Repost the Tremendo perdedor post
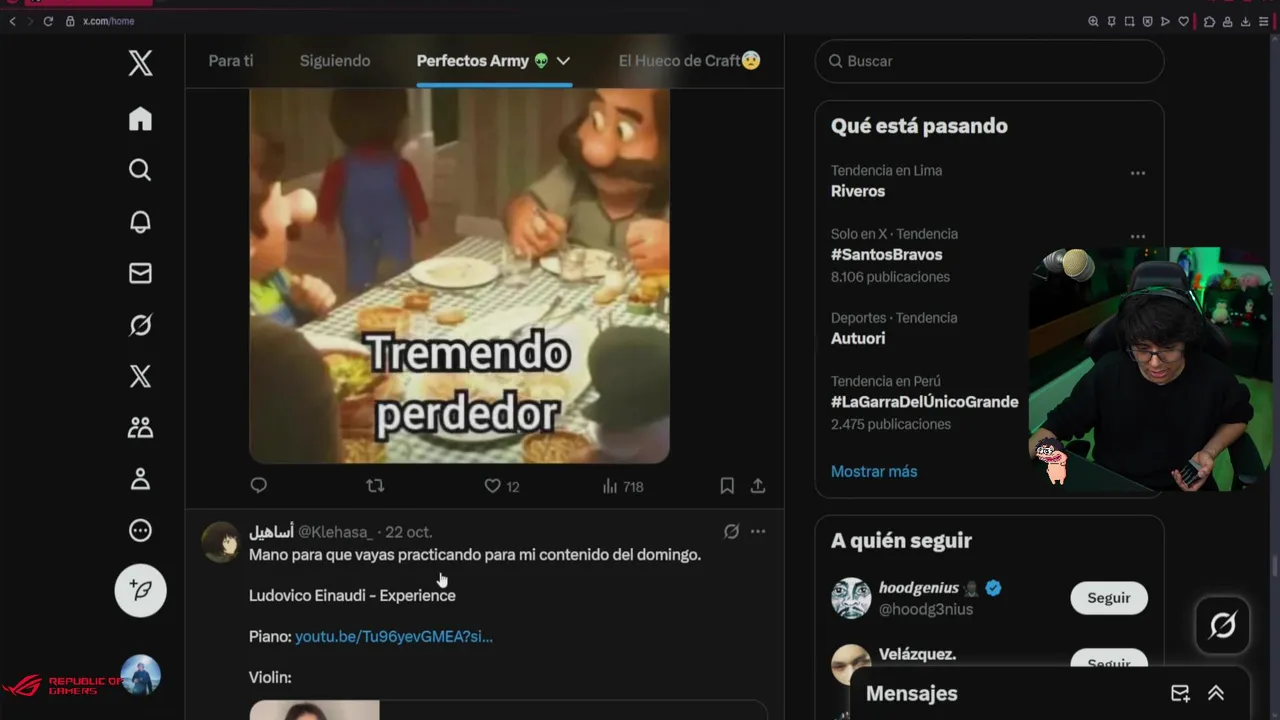This screenshot has height=720, width=1280. tap(375, 485)
